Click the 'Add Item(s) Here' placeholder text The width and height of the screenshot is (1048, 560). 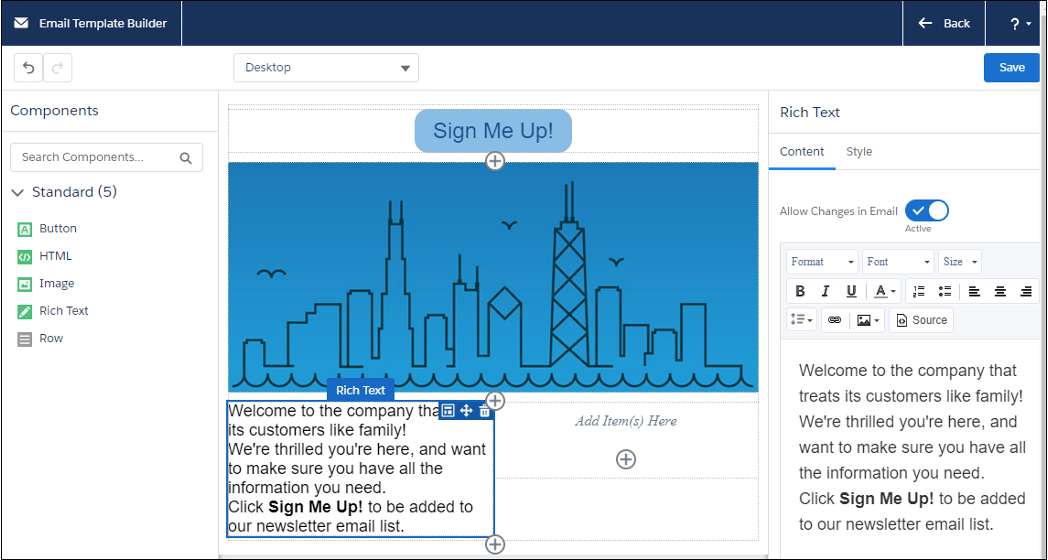point(626,421)
